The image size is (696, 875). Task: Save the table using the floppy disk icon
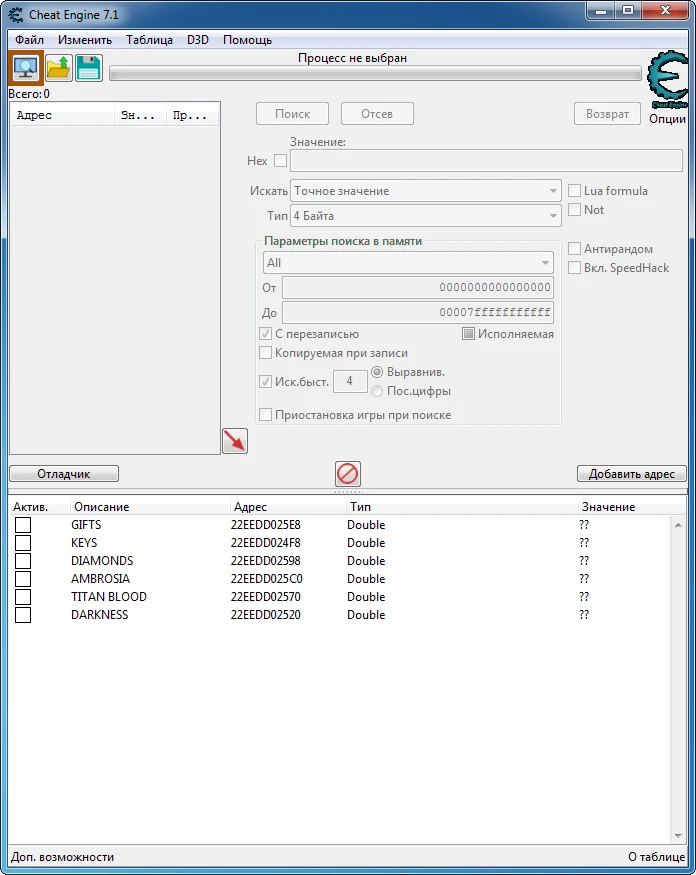point(89,68)
